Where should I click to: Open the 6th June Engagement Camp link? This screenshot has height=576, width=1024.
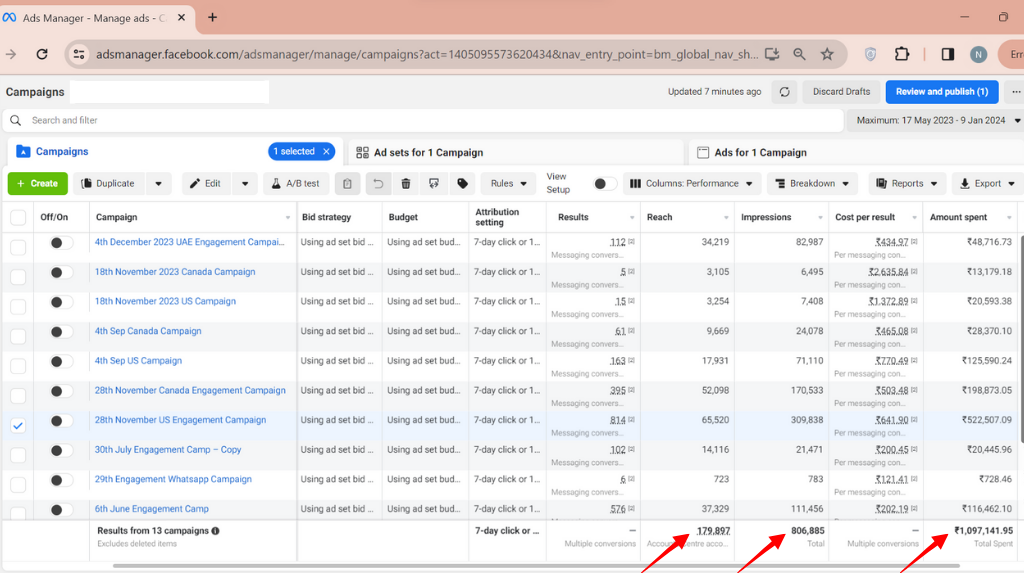tap(152, 509)
